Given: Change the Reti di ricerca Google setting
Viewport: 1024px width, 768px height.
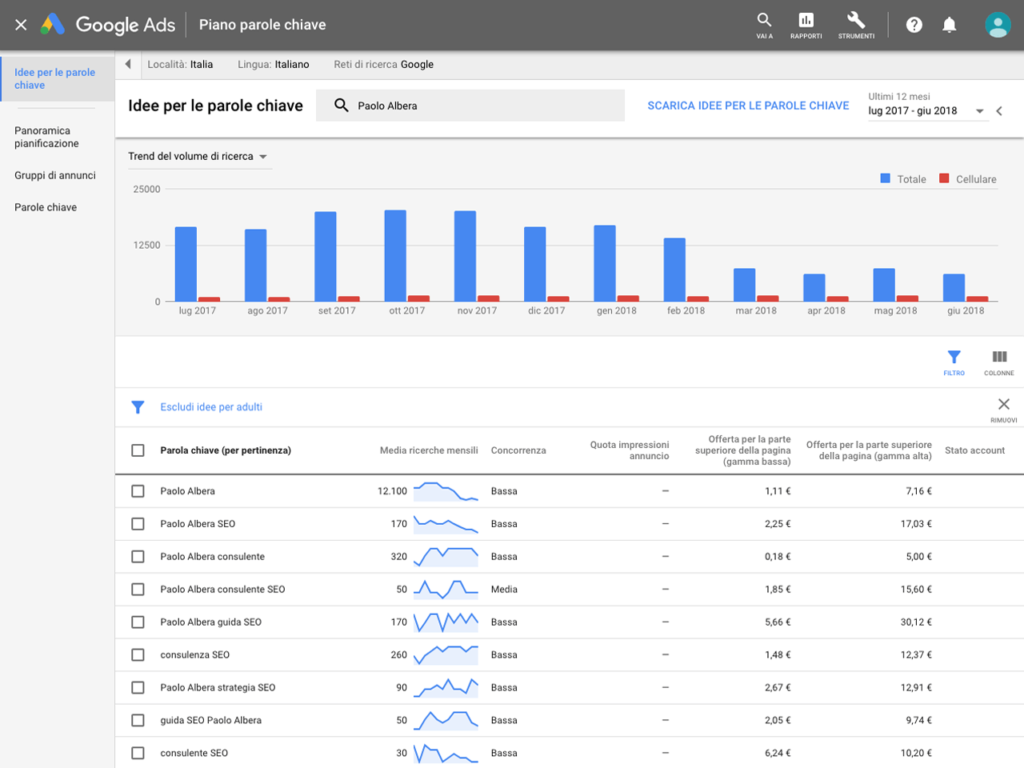Looking at the screenshot, I should [383, 64].
